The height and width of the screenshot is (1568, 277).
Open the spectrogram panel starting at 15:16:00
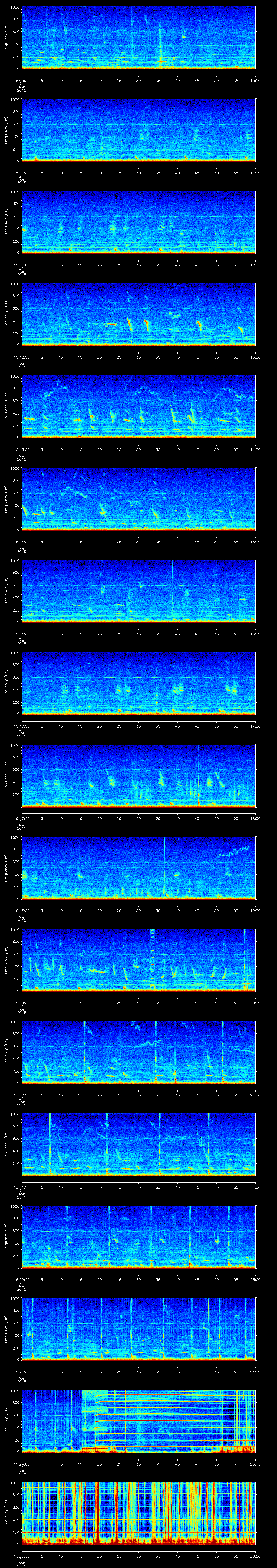pos(138,683)
